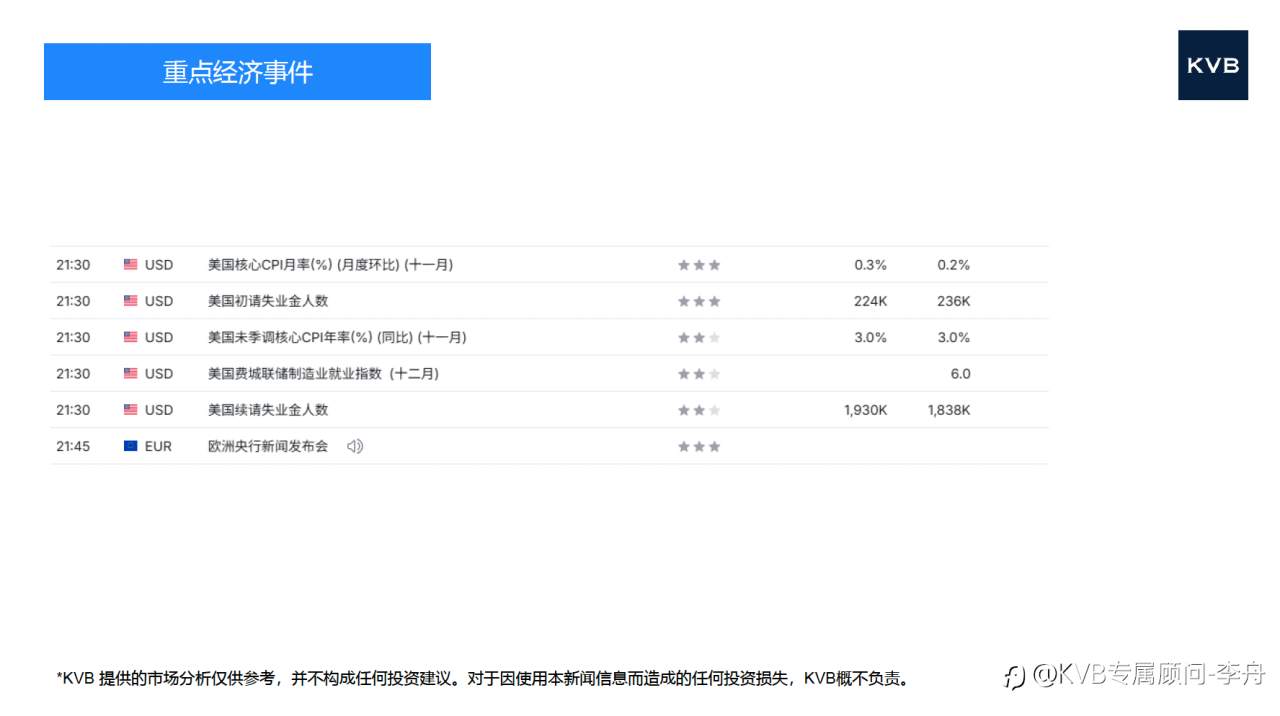Click the EU flag icon beside EUR

pyautogui.click(x=131, y=446)
